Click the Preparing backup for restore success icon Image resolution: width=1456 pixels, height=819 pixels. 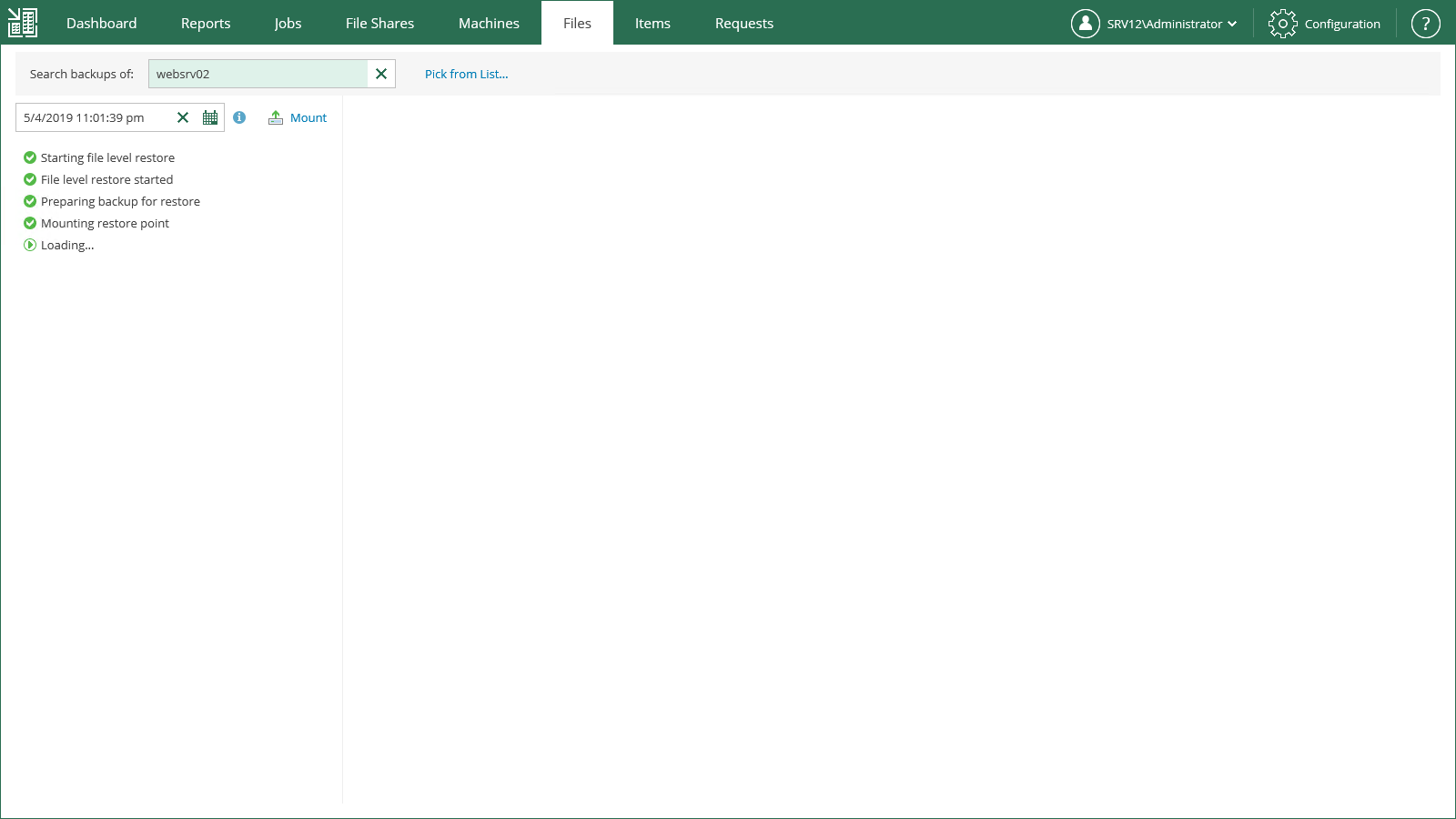click(30, 201)
